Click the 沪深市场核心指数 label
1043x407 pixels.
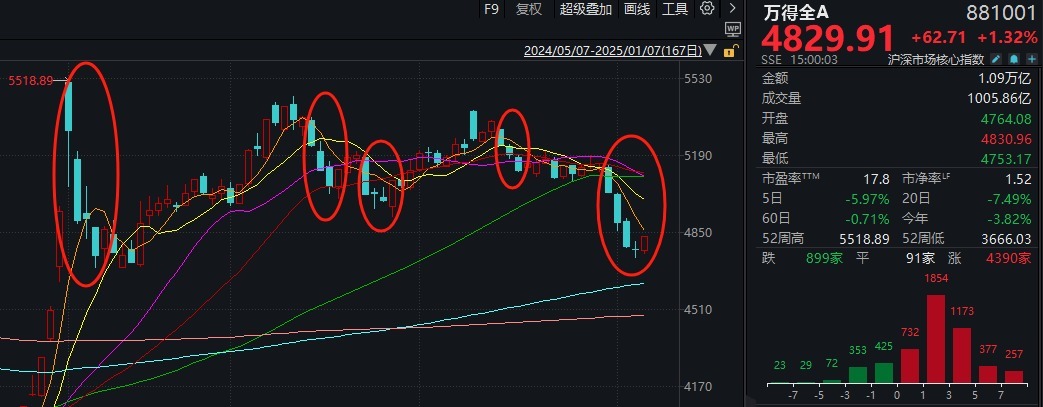tap(936, 59)
